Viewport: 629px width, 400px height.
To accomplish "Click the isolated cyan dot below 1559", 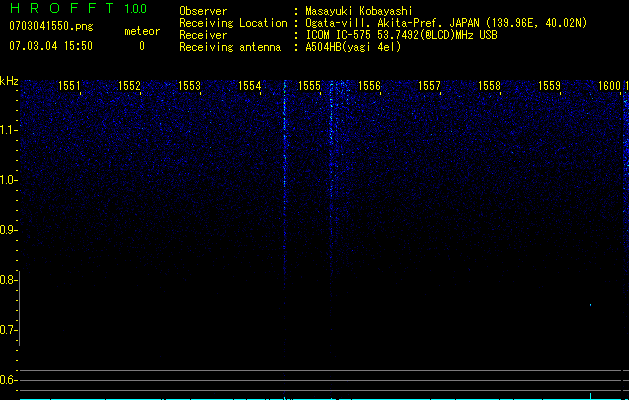I will tap(590, 305).
